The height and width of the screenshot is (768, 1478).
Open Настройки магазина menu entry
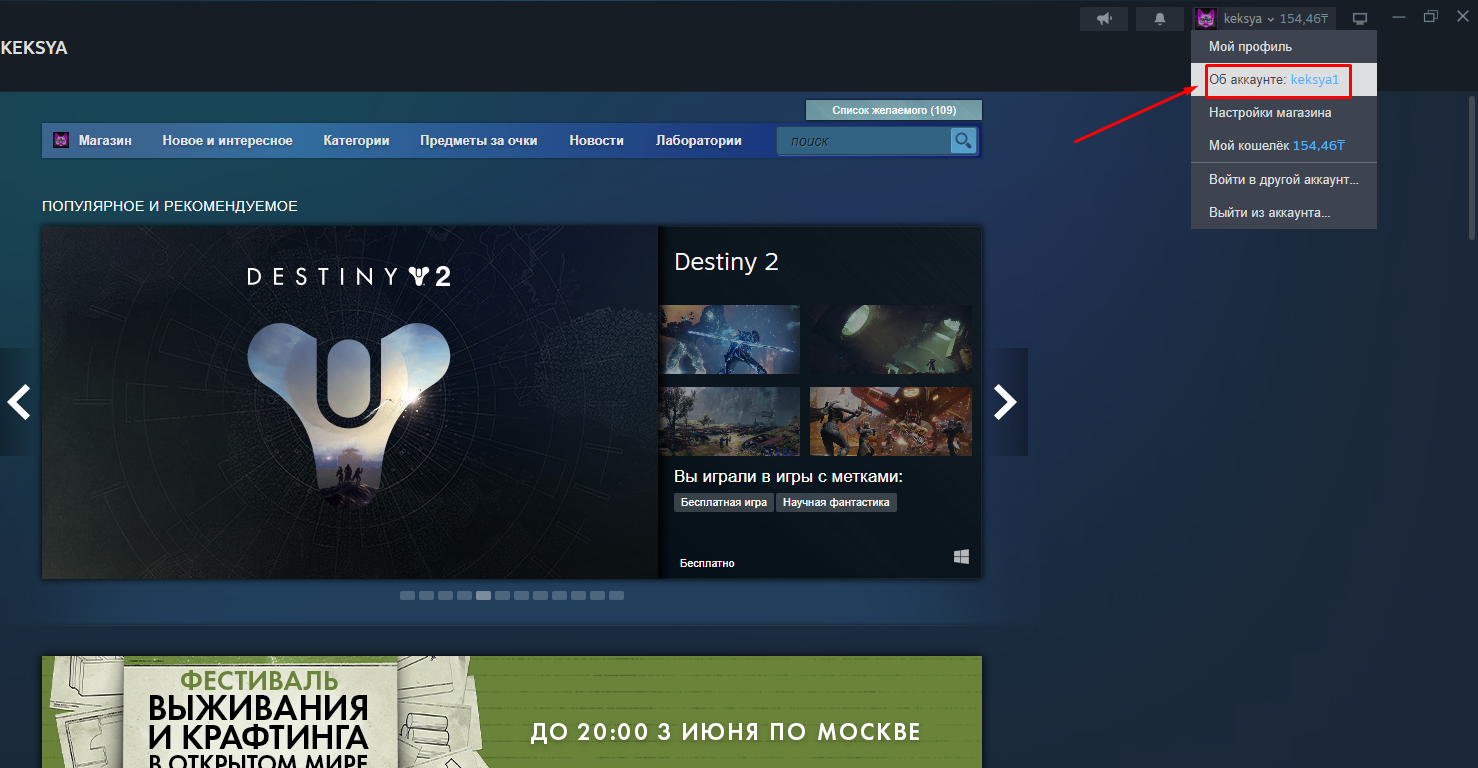tap(1284, 113)
